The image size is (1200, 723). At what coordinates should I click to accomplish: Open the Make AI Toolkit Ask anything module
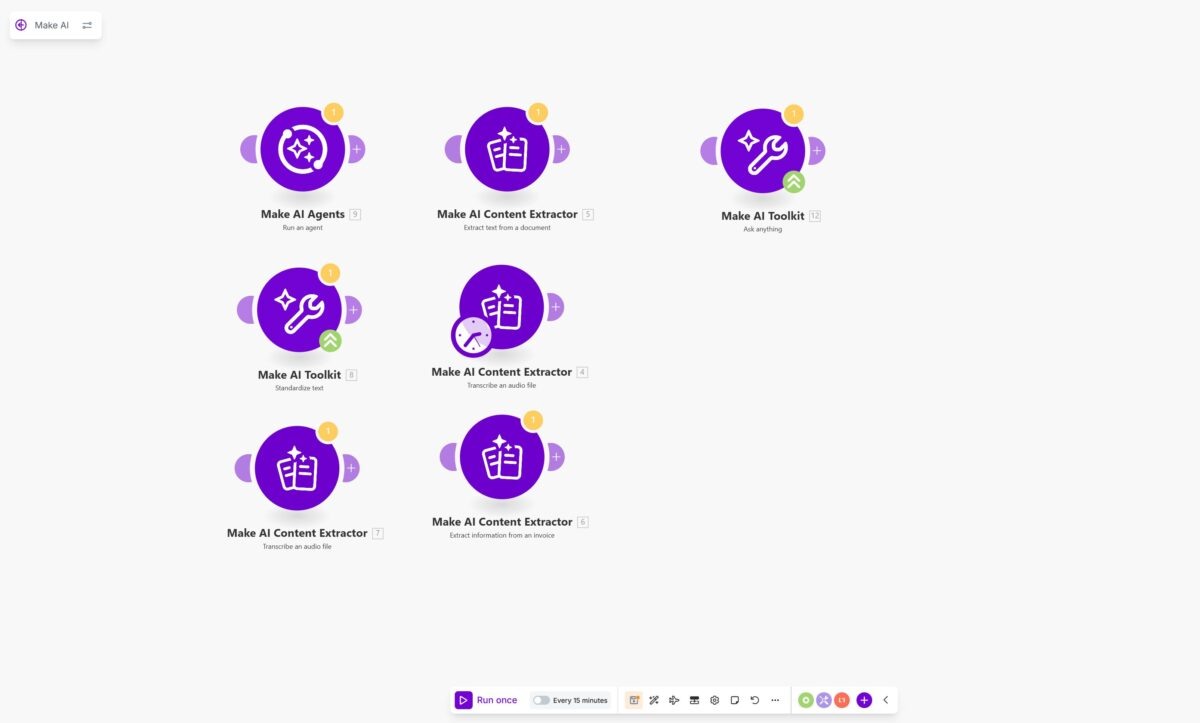[763, 151]
